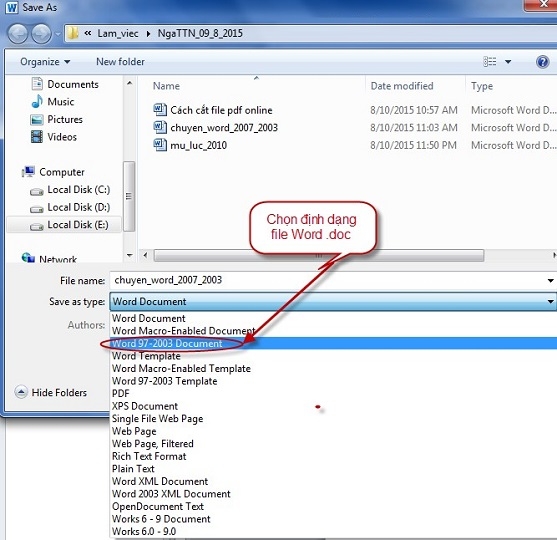Create a New folder
The height and width of the screenshot is (540, 557).
click(120, 62)
